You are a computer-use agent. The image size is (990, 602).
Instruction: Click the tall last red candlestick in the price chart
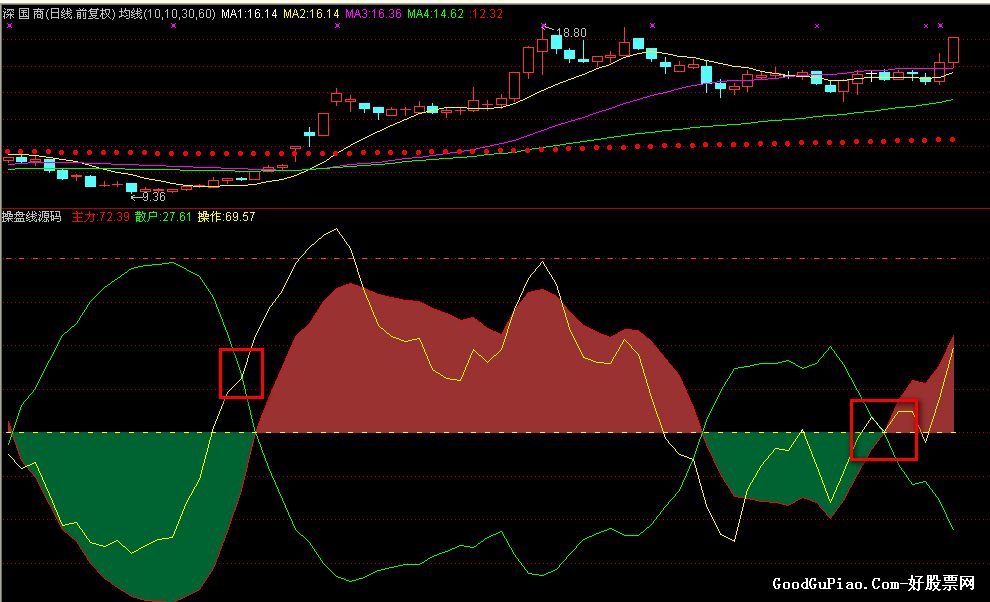(953, 50)
